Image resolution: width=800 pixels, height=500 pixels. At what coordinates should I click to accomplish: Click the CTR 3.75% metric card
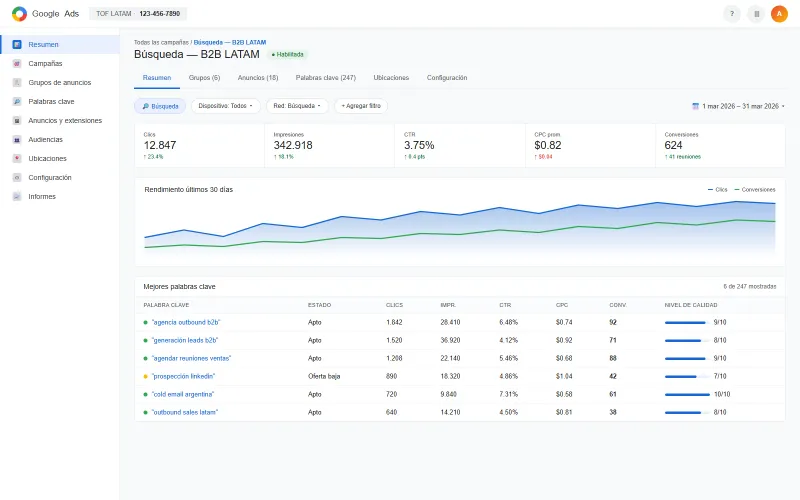click(x=460, y=145)
